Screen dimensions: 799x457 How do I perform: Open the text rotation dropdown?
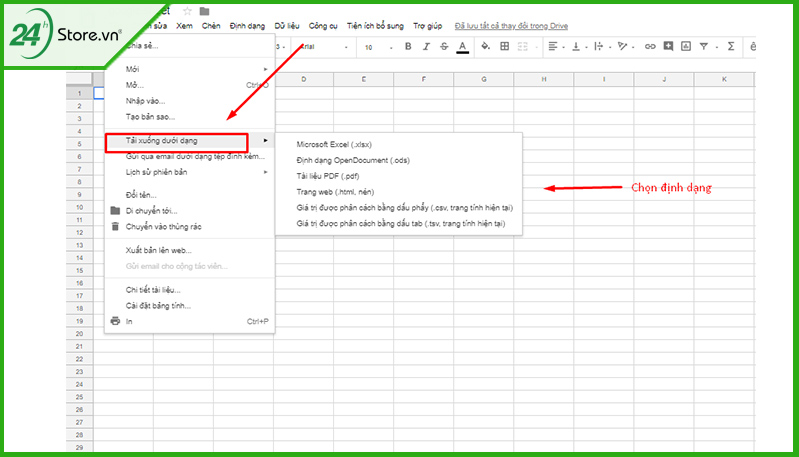click(625, 46)
